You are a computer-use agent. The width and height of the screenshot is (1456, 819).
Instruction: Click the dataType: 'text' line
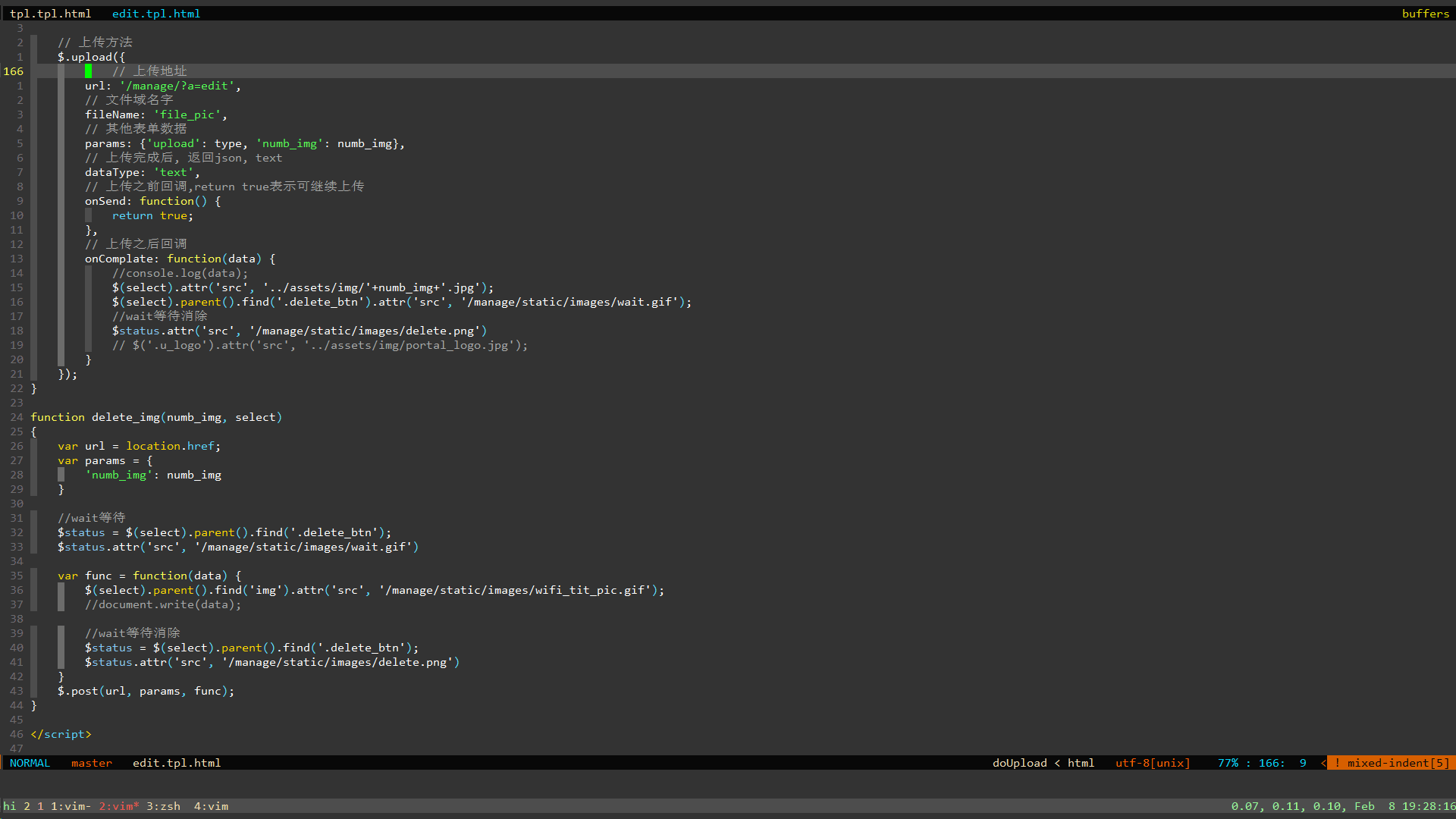(x=142, y=172)
